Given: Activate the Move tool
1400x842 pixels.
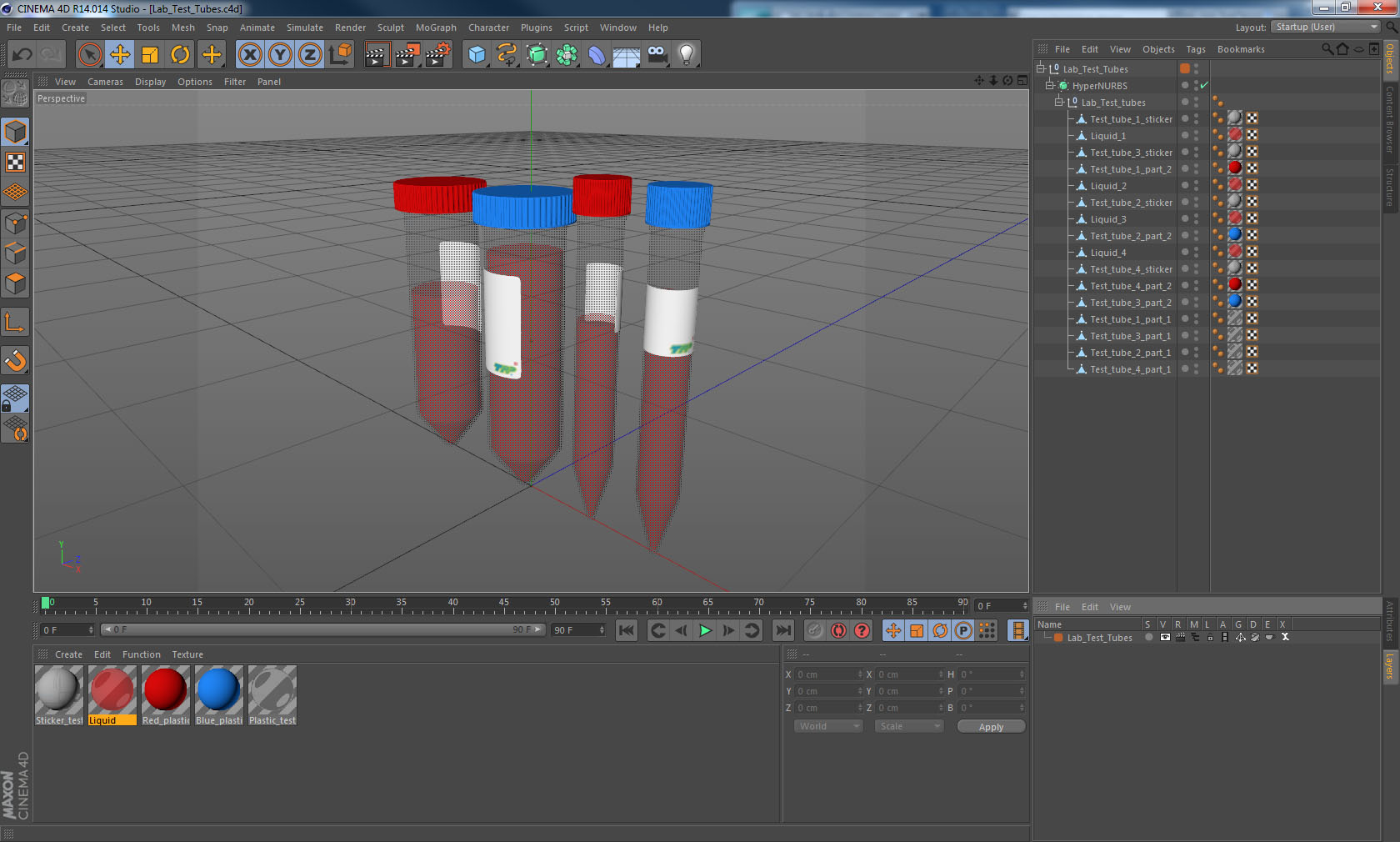Looking at the screenshot, I should coord(120,55).
